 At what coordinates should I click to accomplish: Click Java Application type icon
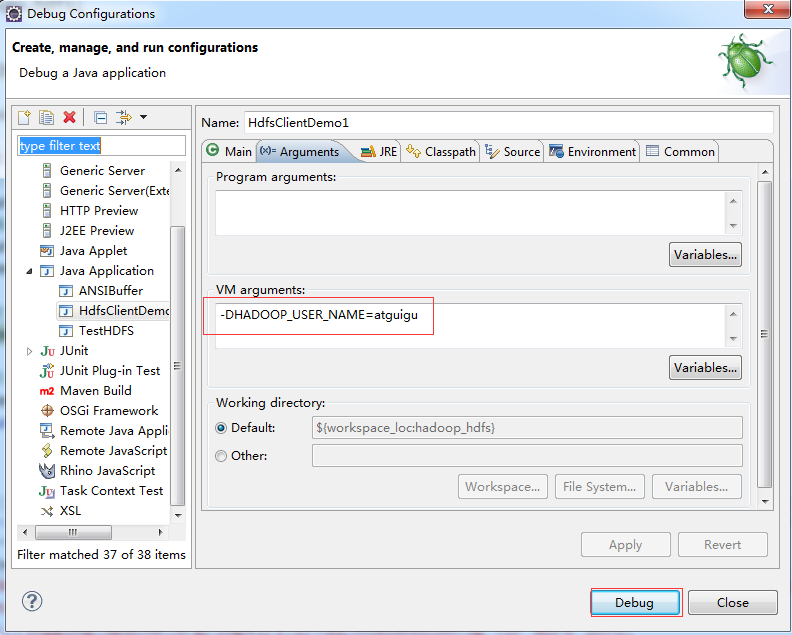pos(46,271)
